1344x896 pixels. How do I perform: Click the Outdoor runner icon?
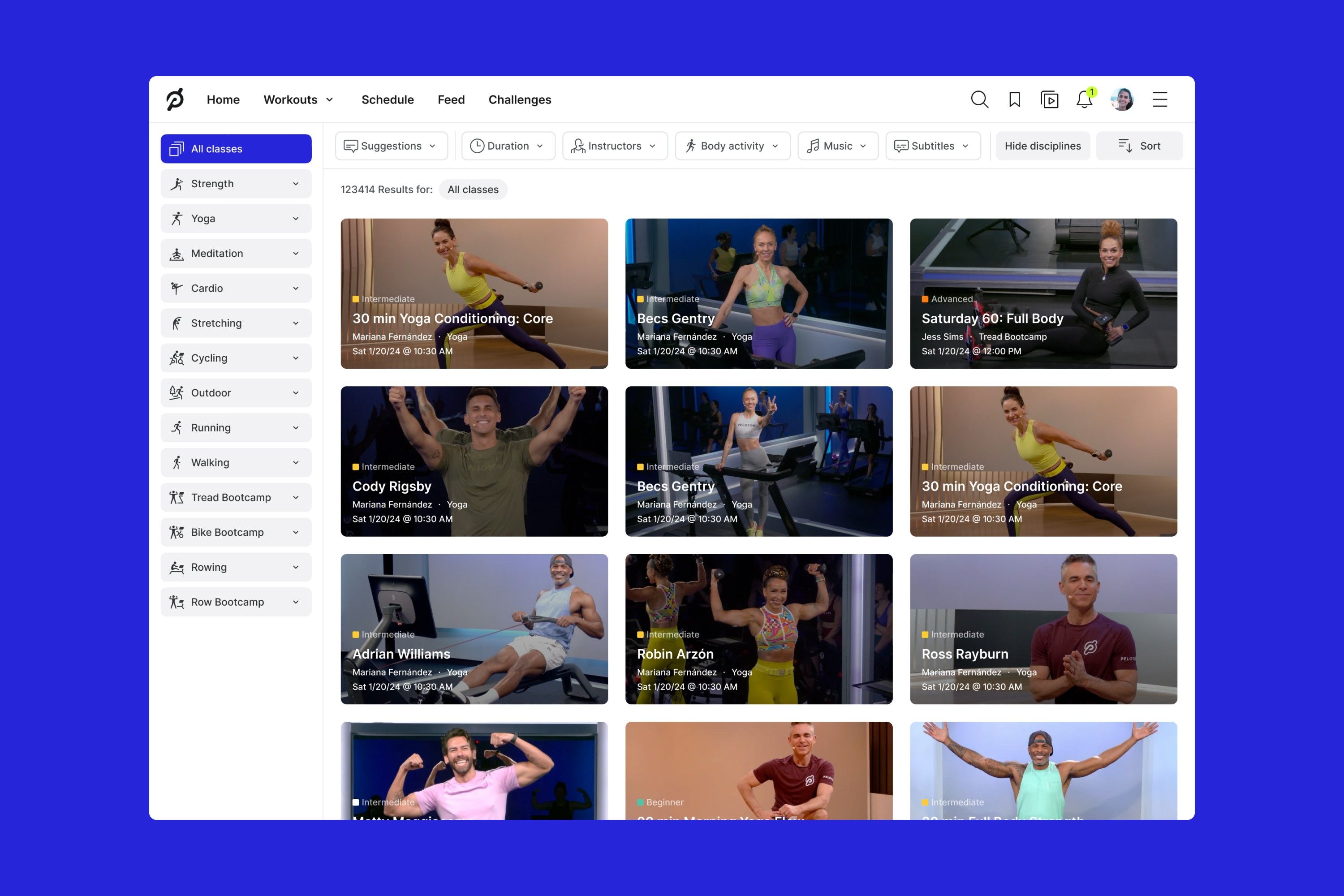click(177, 392)
